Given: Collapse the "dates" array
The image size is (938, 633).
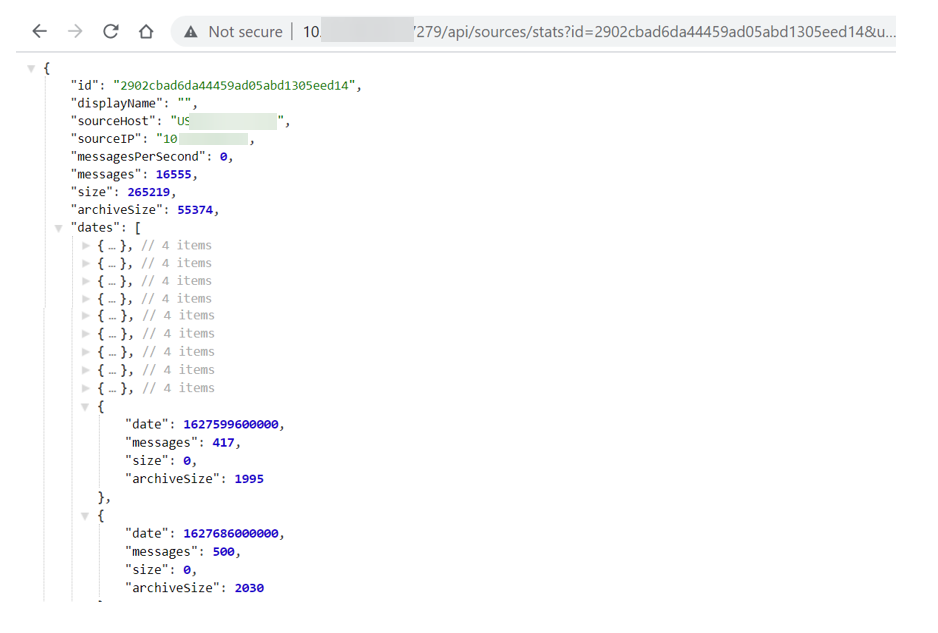Looking at the screenshot, I should tap(59, 228).
